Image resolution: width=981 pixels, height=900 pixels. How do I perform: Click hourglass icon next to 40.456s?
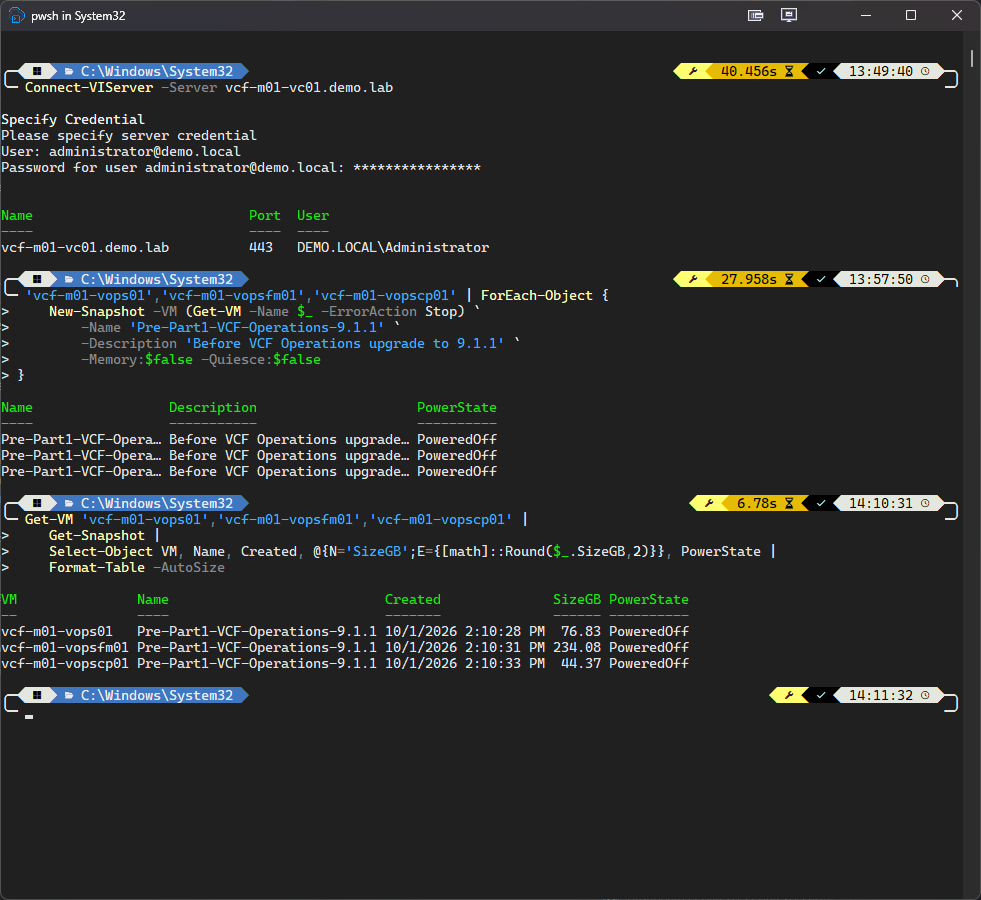point(789,71)
